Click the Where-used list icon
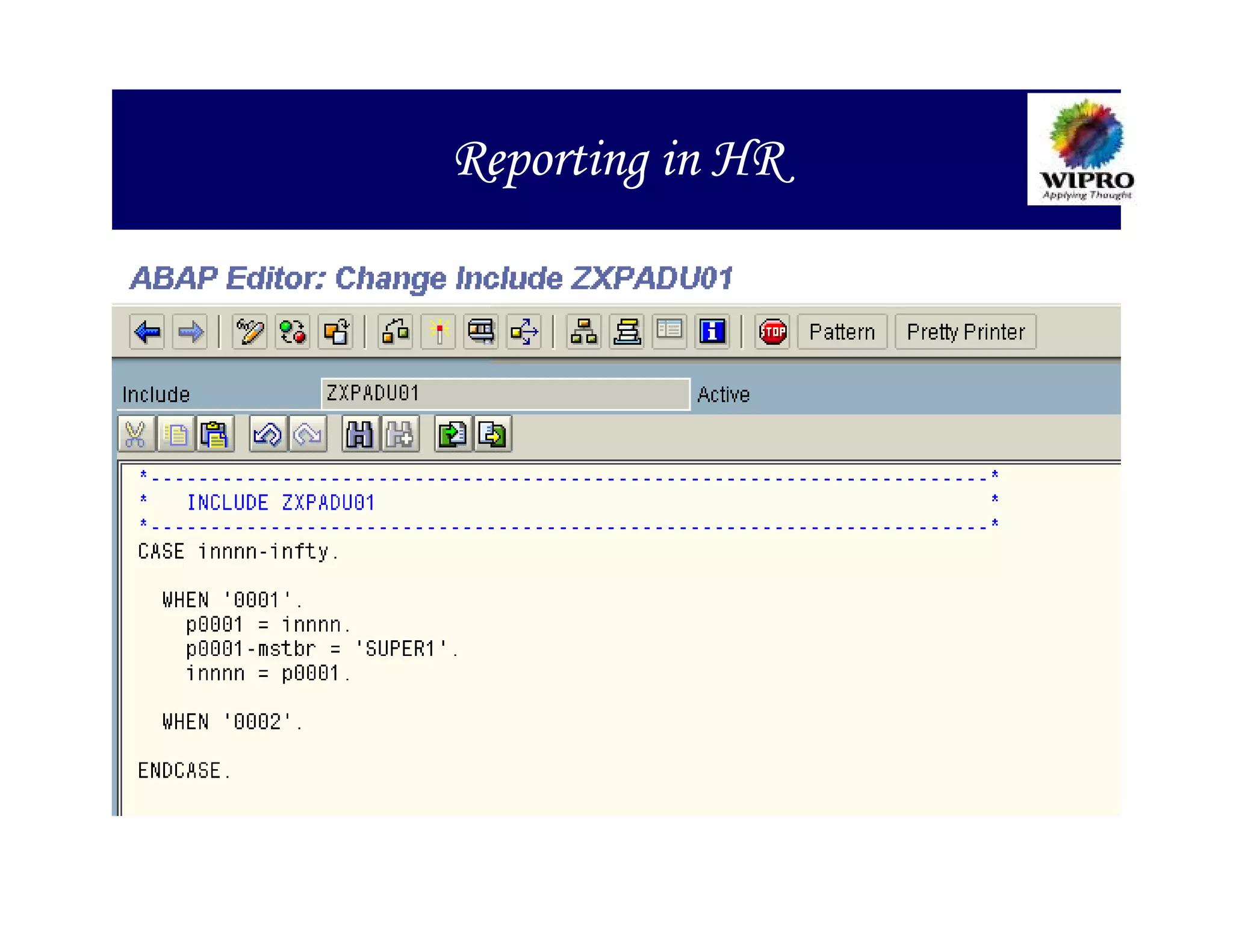 (x=524, y=332)
